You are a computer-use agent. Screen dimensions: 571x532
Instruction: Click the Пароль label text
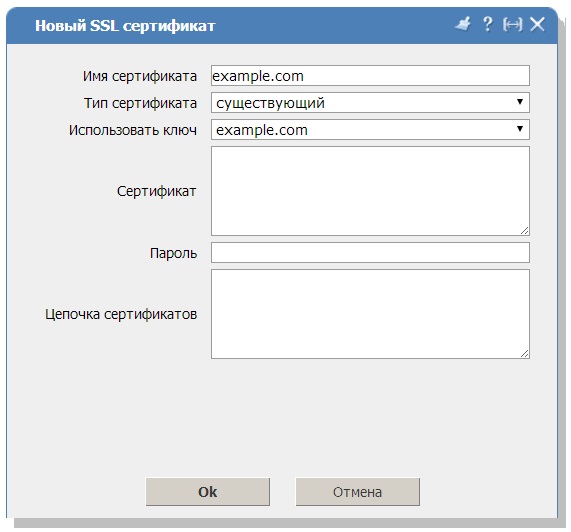(173, 253)
